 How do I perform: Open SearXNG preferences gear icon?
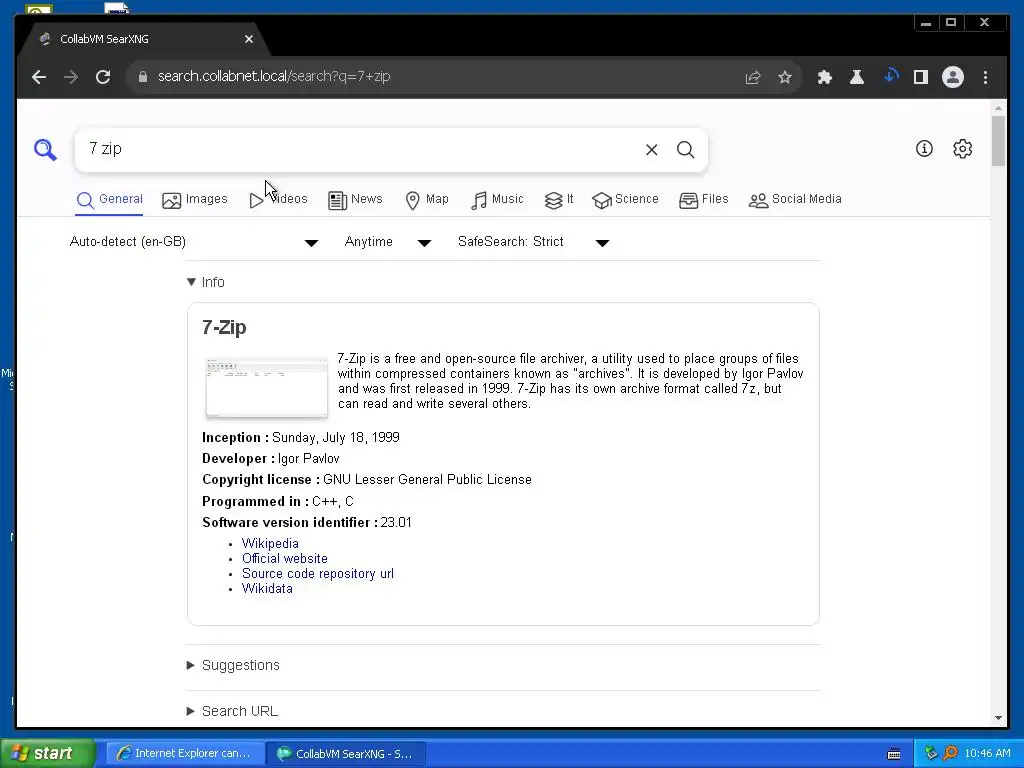963,149
